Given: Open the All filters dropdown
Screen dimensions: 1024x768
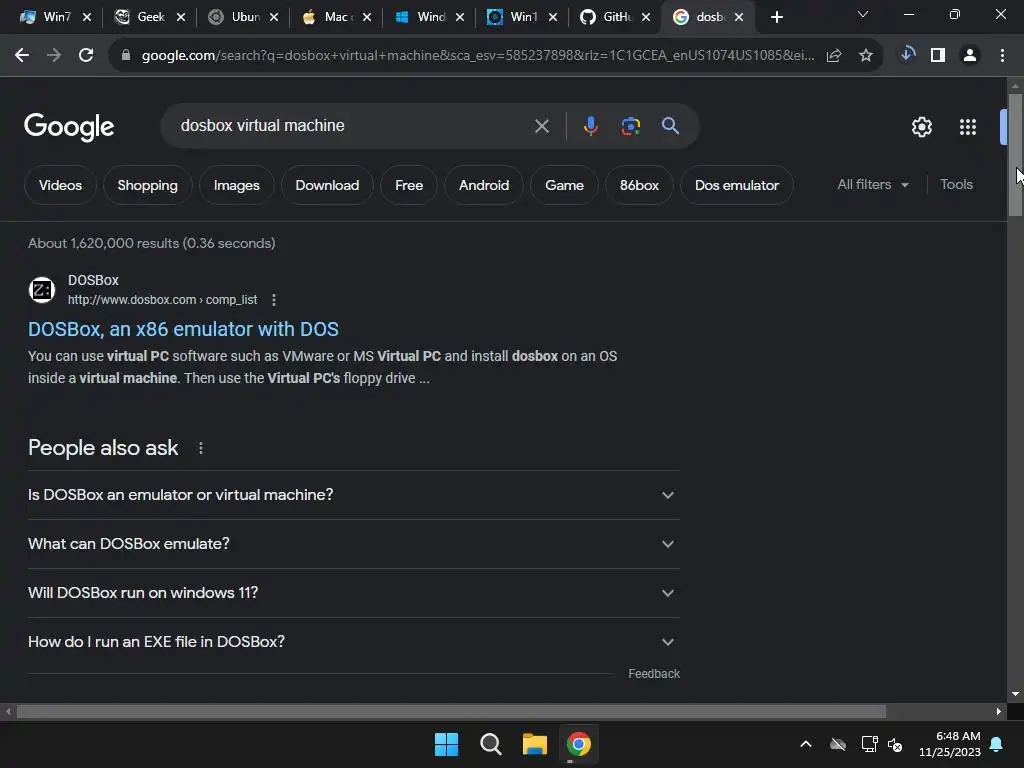Looking at the screenshot, I should (x=872, y=185).
